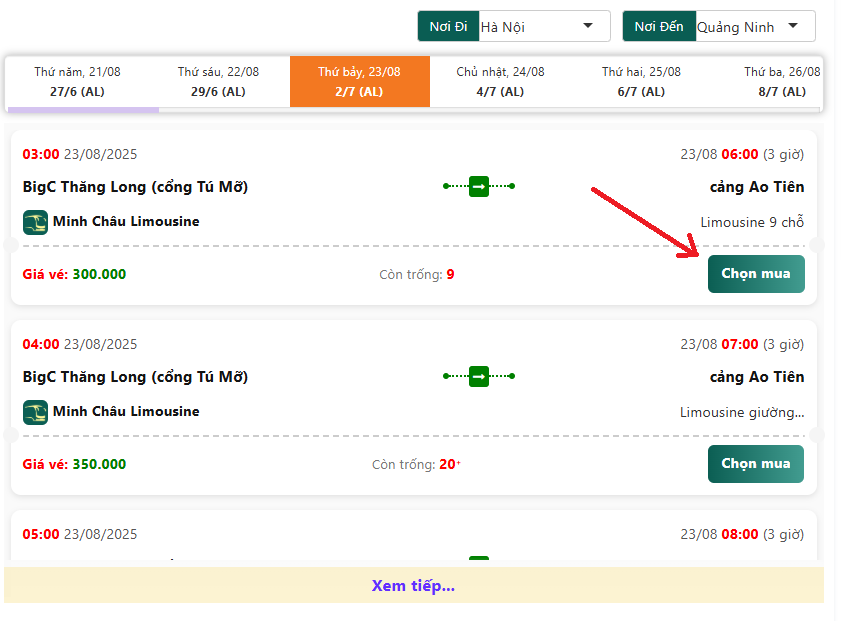The width and height of the screenshot is (841, 621).
Task: Click the 03:00 departure time text
Action: (41, 154)
